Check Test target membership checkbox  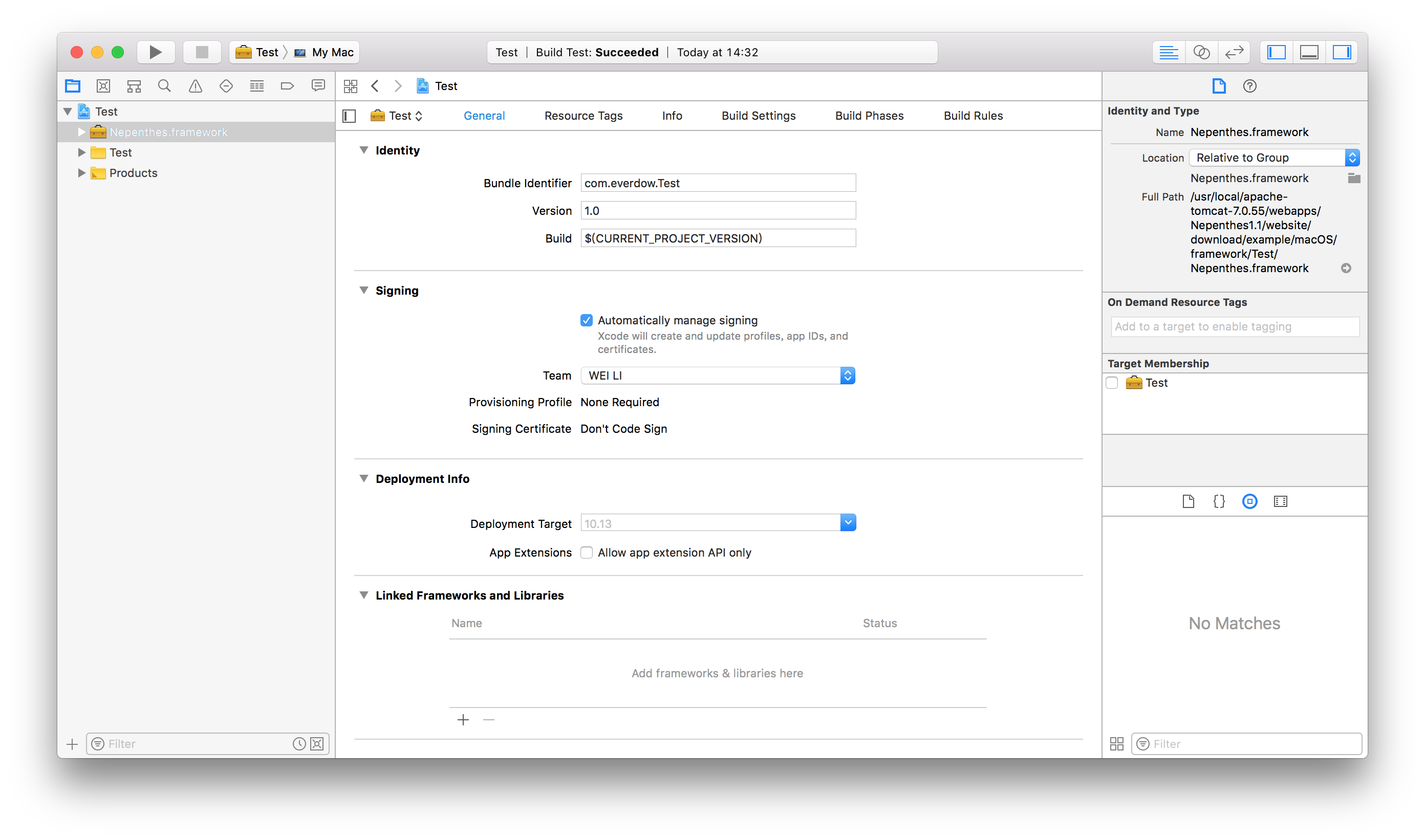(1112, 383)
